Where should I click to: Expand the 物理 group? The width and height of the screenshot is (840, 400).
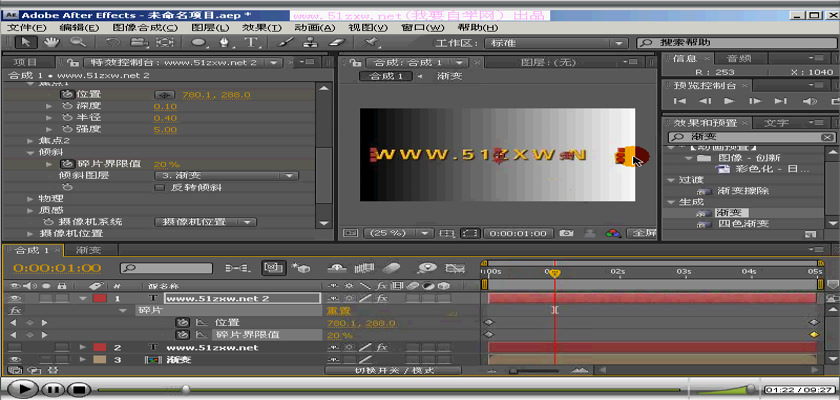(30, 199)
